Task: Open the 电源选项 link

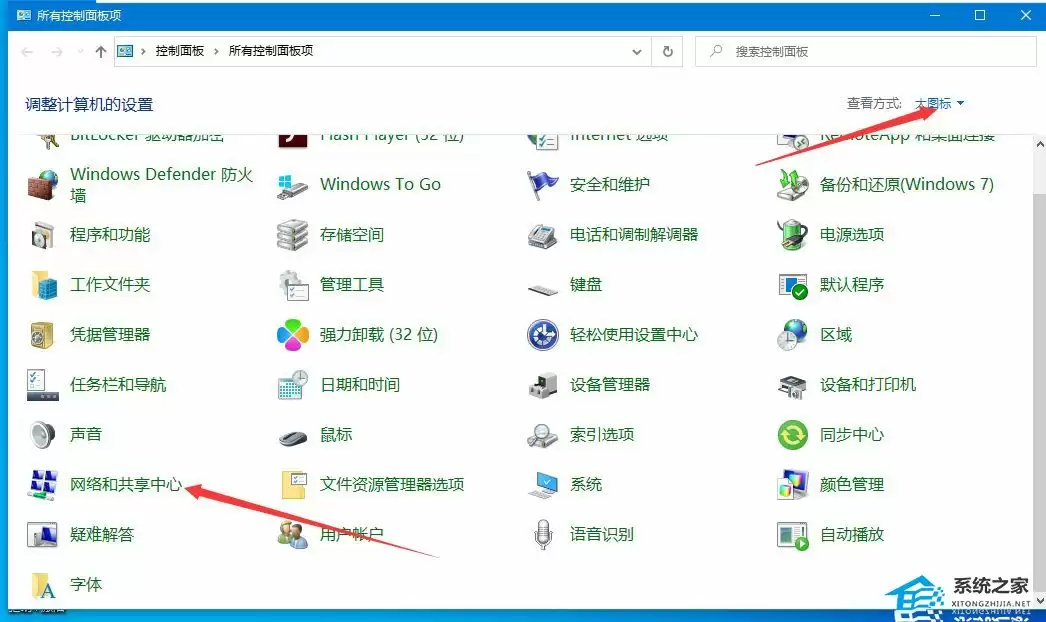Action: [x=852, y=235]
